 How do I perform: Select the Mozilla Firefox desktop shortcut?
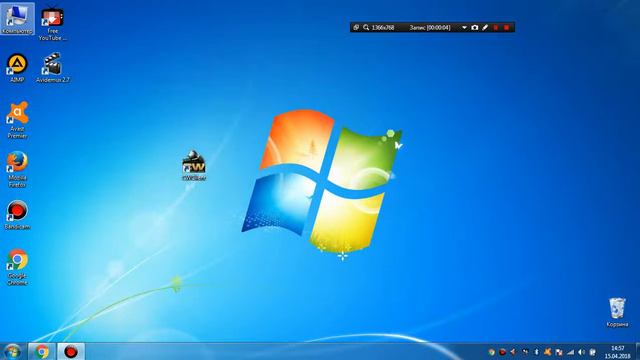click(17, 169)
